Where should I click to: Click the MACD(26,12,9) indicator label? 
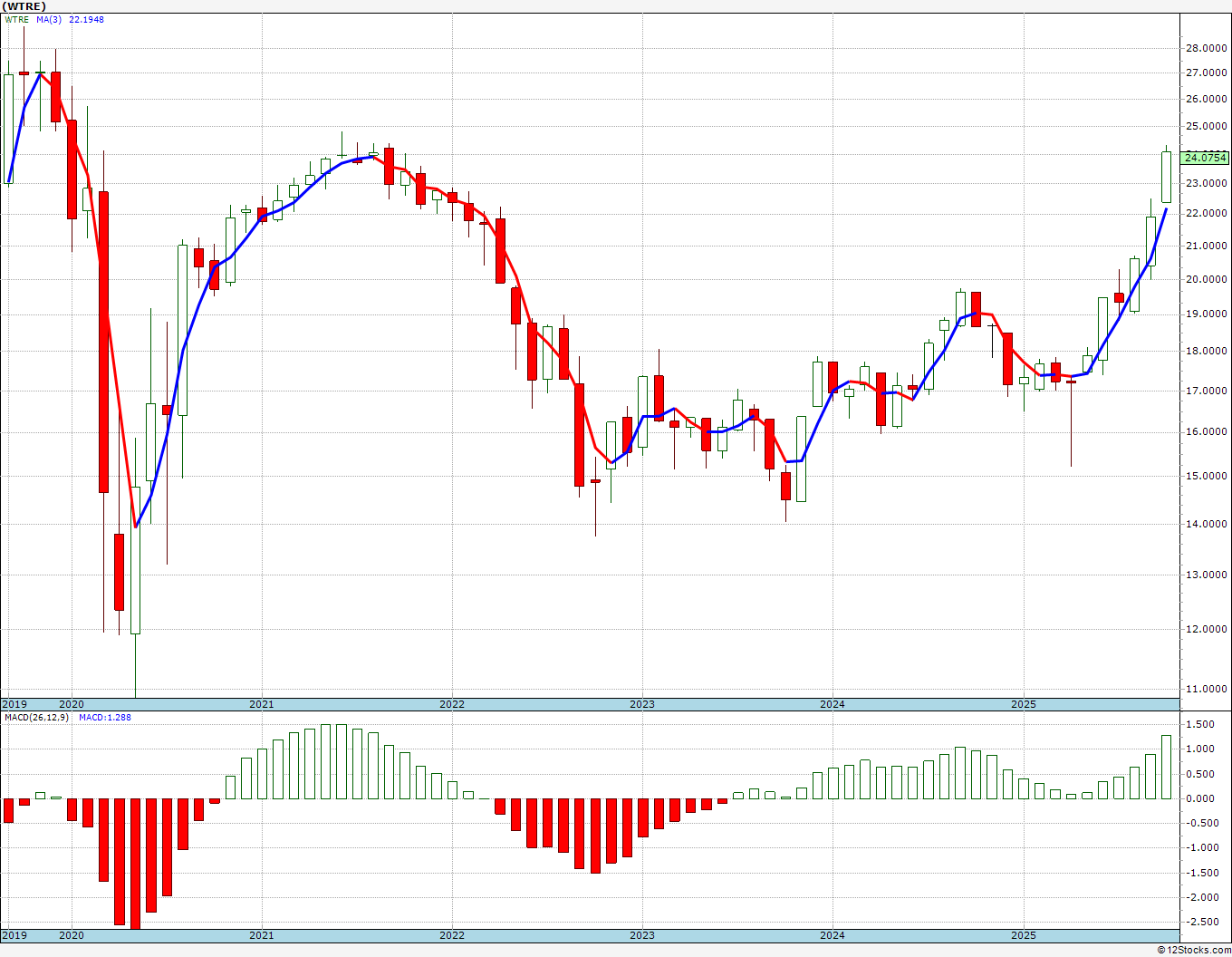[37, 718]
